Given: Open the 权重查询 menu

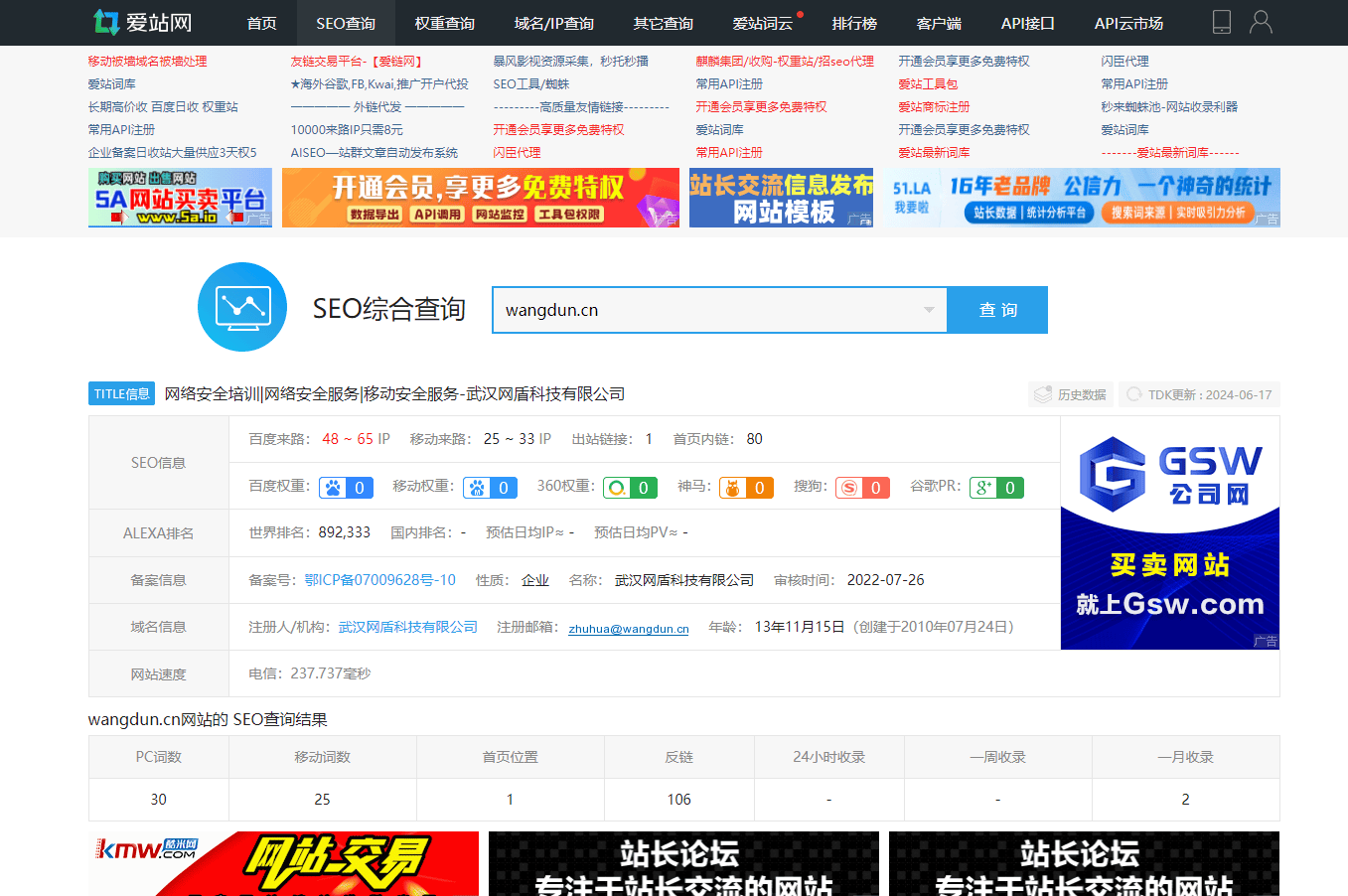Looking at the screenshot, I should tap(444, 23).
